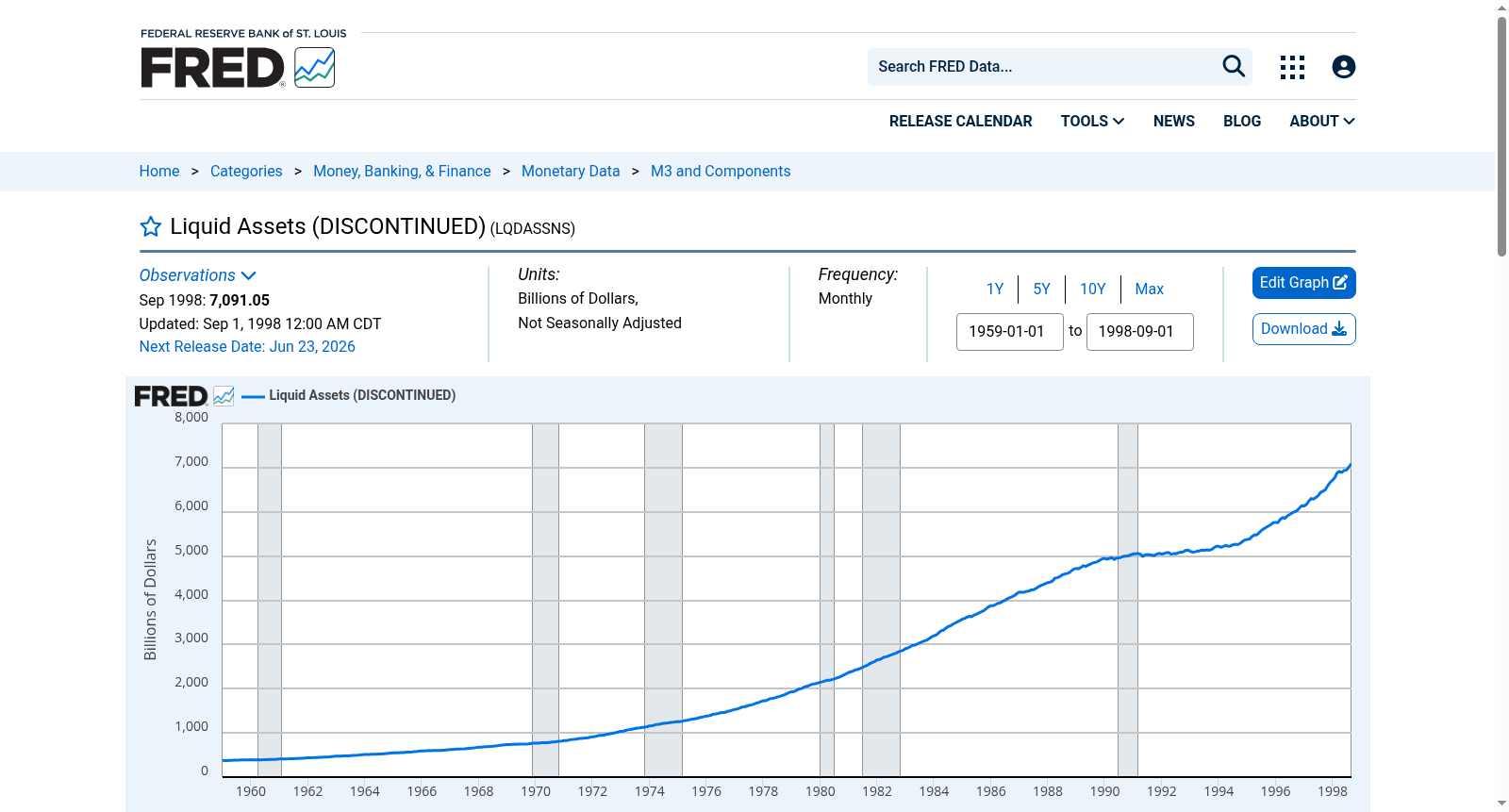Open the Release Calendar menu item
The height and width of the screenshot is (812, 1509).
(x=960, y=121)
